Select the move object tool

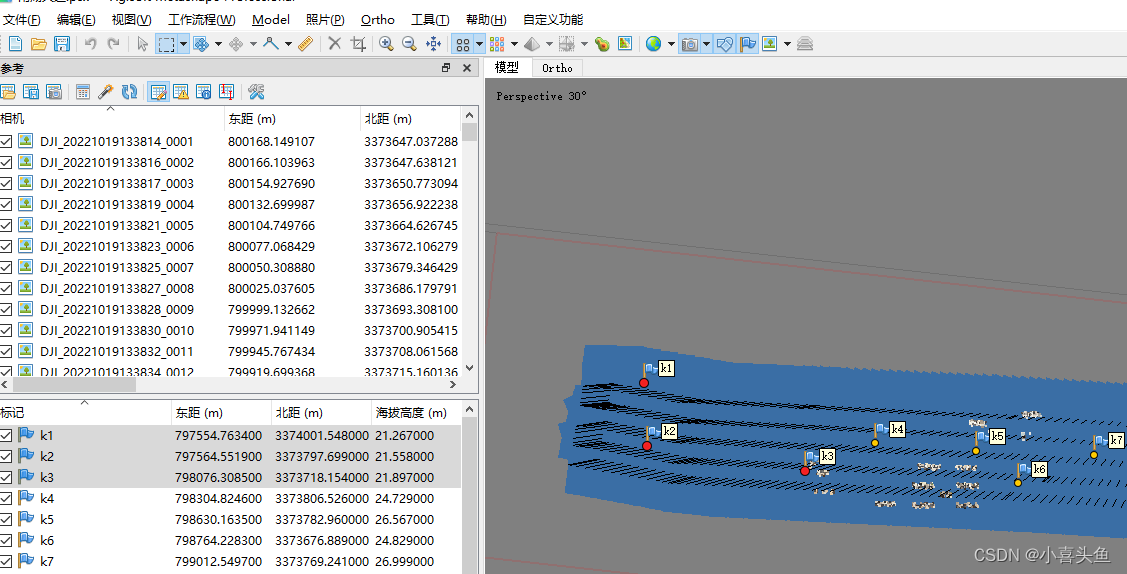point(236,45)
